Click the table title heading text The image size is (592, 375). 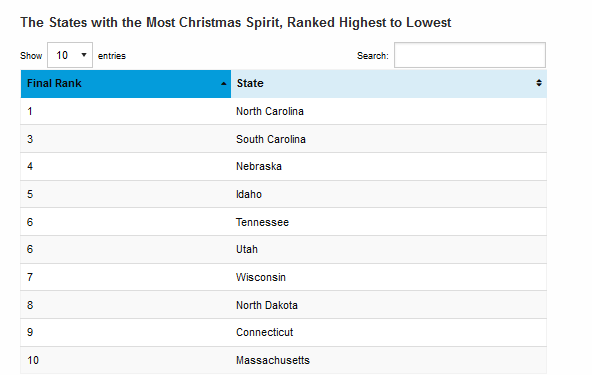[236, 23]
